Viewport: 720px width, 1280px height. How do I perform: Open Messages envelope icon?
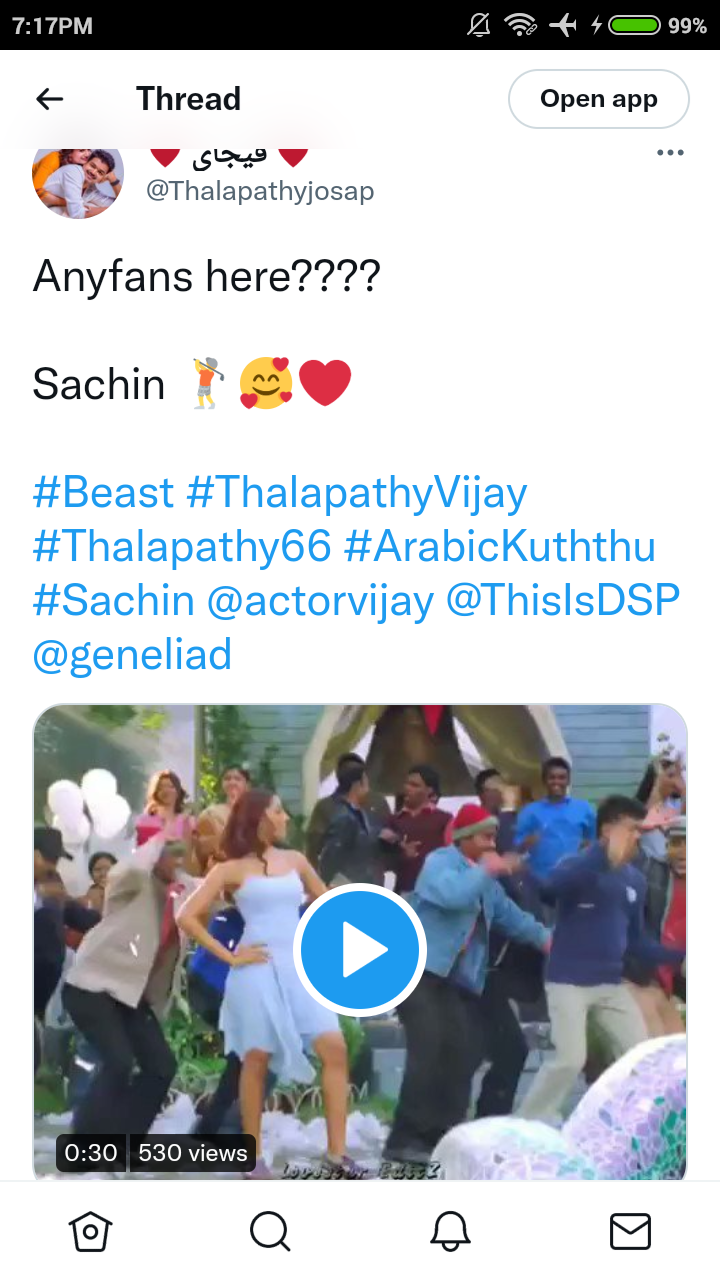click(630, 1232)
